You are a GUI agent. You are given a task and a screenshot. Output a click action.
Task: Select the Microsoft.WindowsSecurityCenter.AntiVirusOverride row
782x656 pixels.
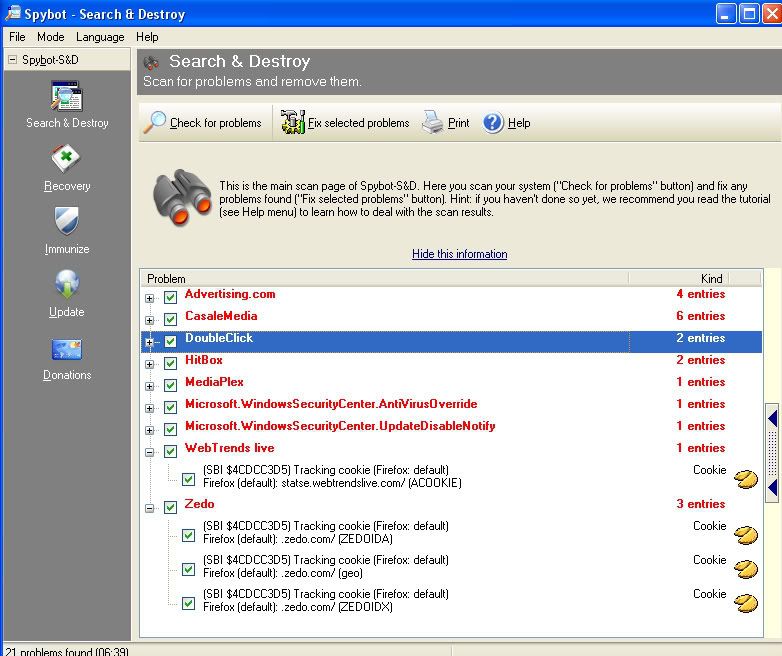tap(451, 408)
